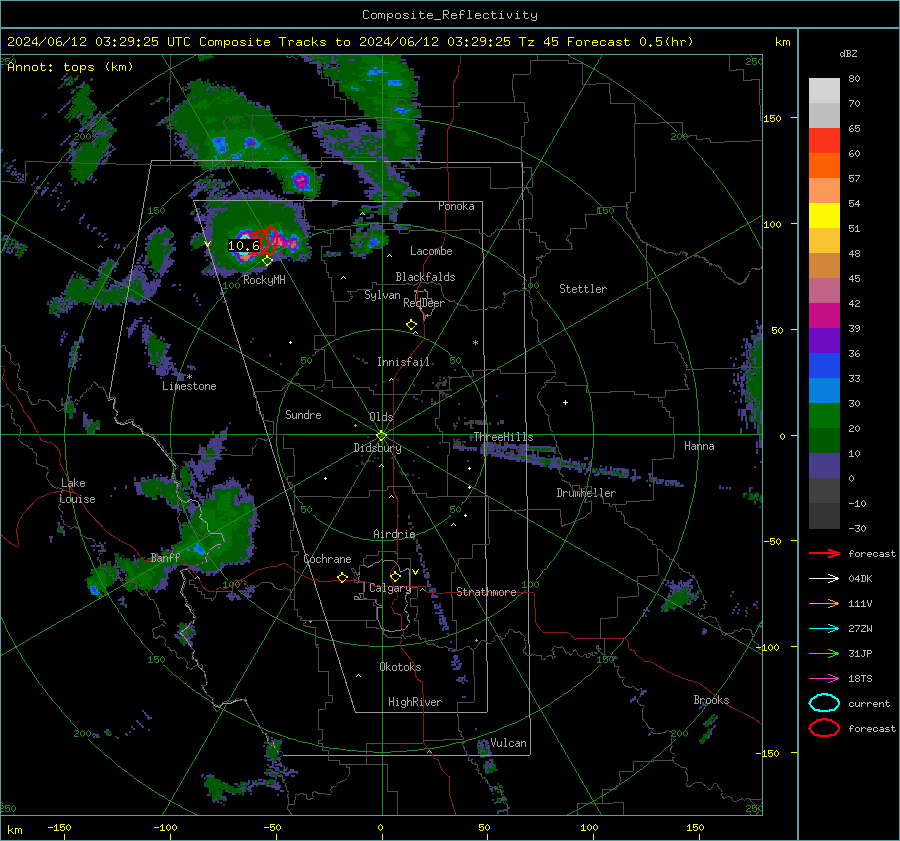Click the ThreeHills city label
Viewport: 900px width, 841px height.
point(503,437)
